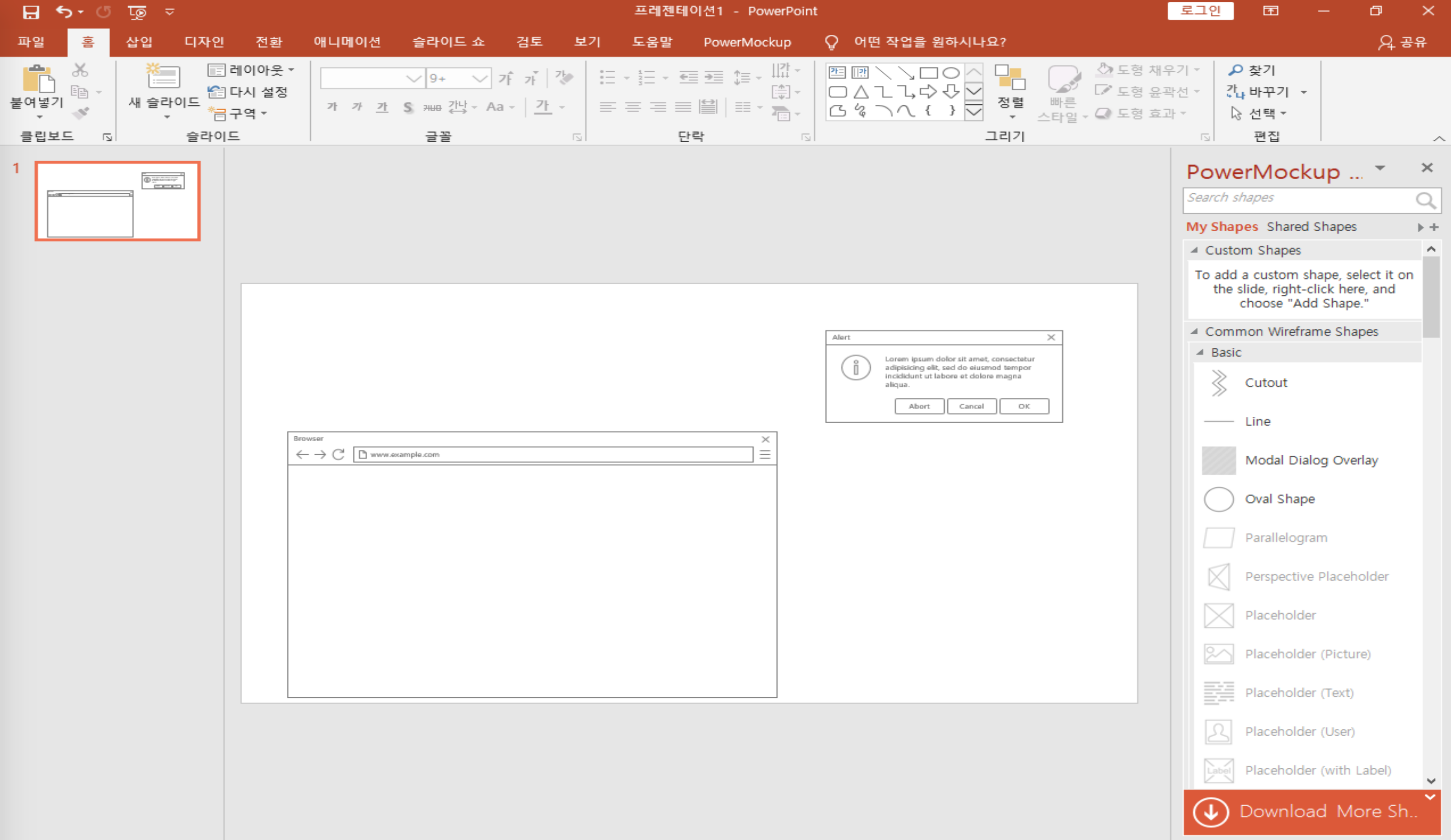Click the Save icon in quick access toolbar

click(x=31, y=11)
